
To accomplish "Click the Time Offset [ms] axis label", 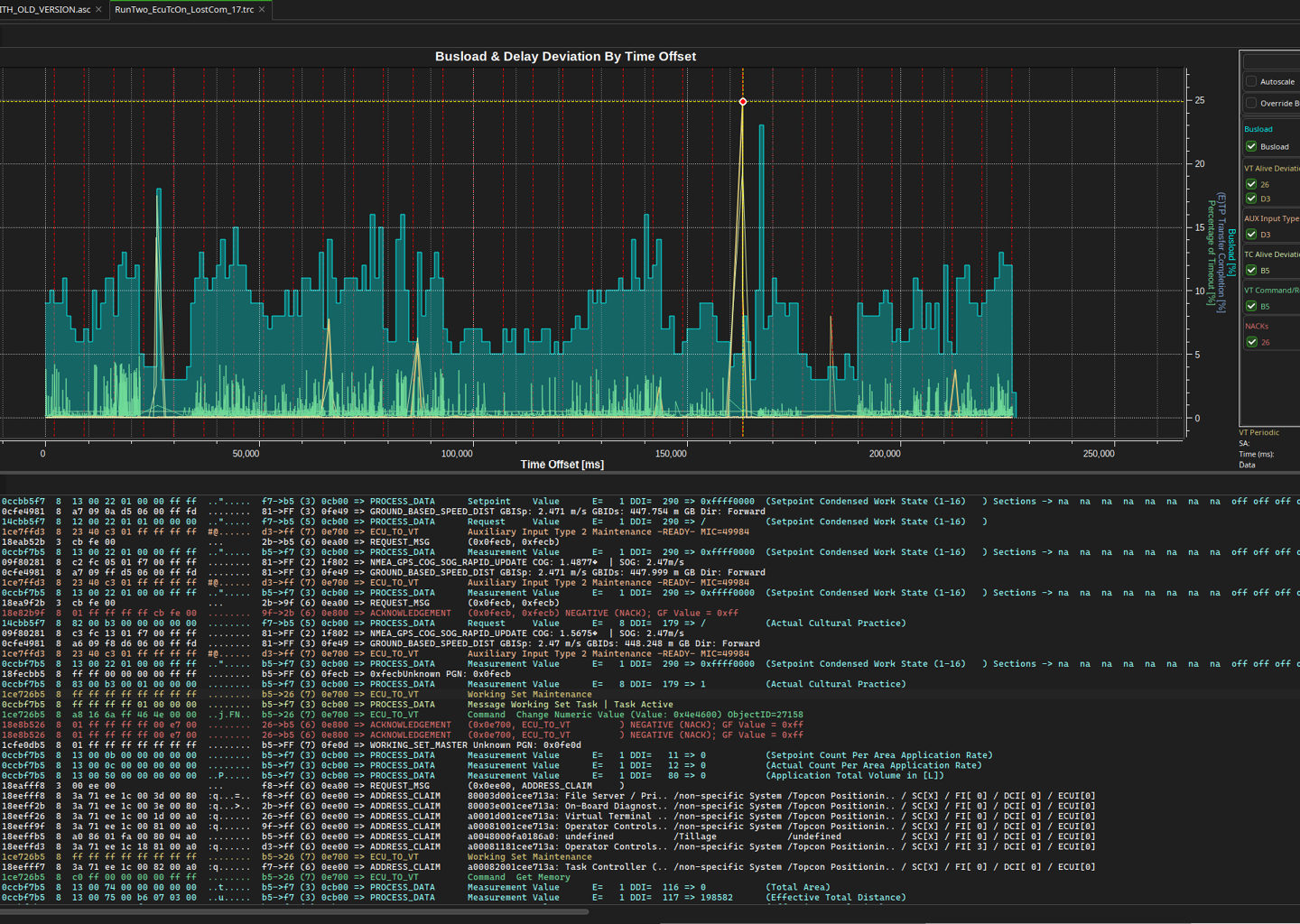I will [x=562, y=465].
